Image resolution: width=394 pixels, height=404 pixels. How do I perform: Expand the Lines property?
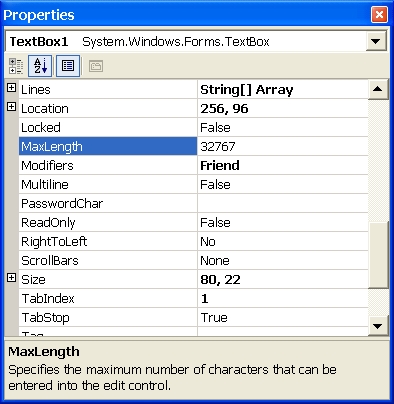pyautogui.click(x=11, y=88)
